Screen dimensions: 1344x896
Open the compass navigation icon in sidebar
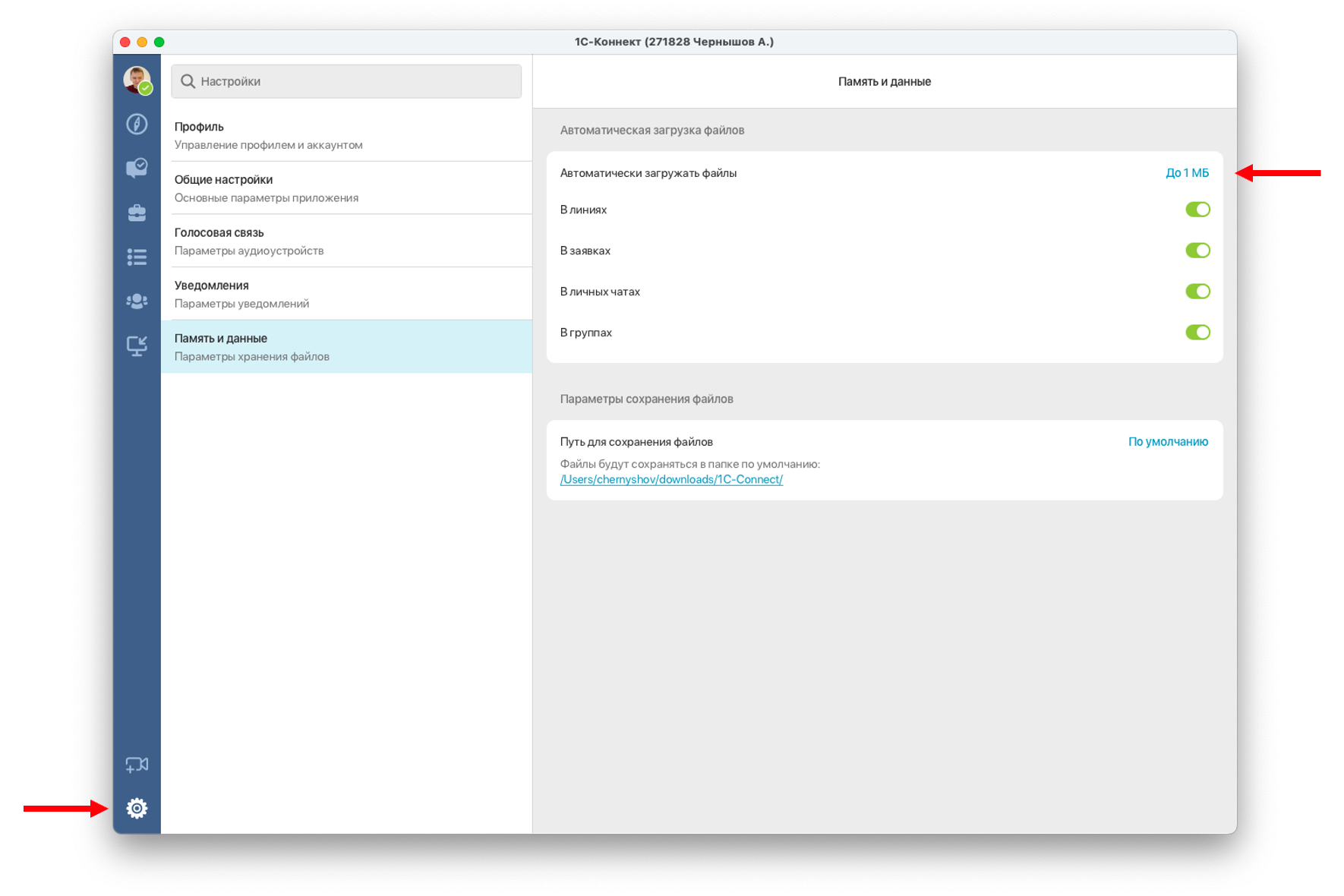tap(137, 124)
